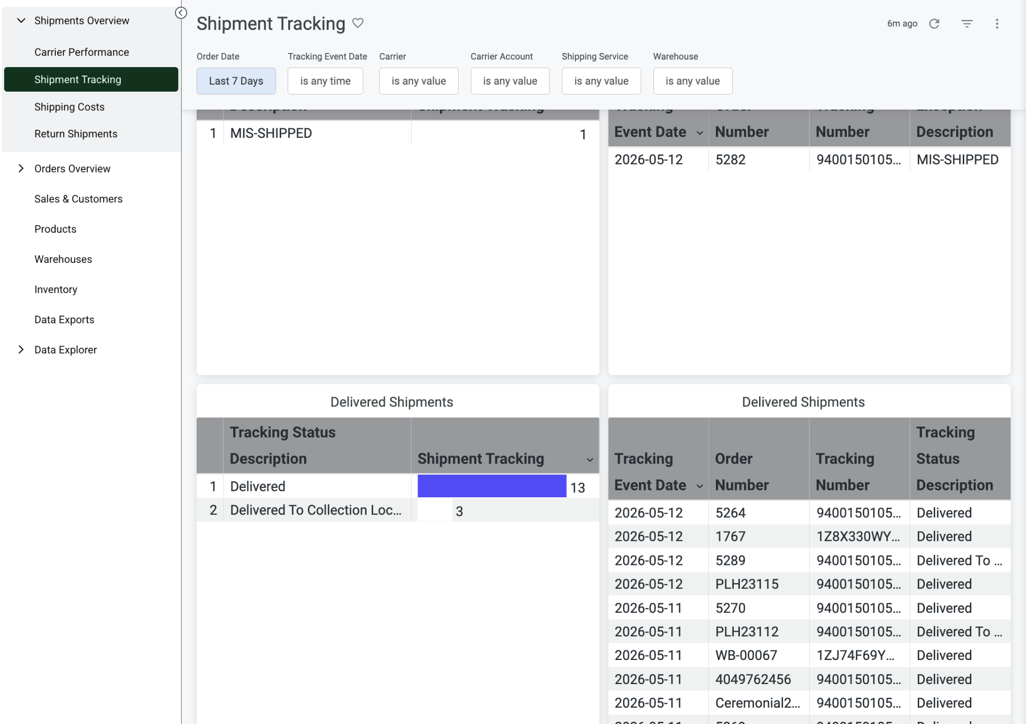Sort by Shipment Tracking column in Delivered Shipments
The height and width of the screenshot is (724, 1026).
pyautogui.click(x=505, y=459)
